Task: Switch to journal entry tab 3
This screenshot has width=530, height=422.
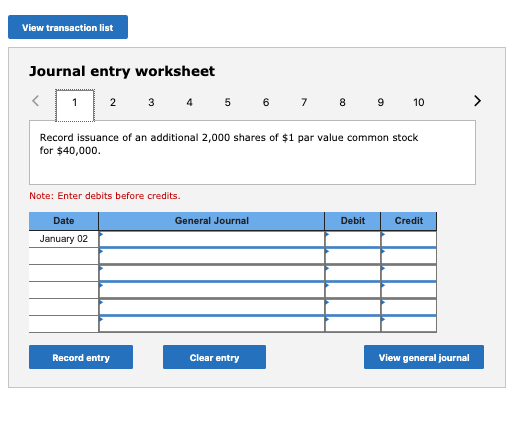Action: click(x=151, y=102)
